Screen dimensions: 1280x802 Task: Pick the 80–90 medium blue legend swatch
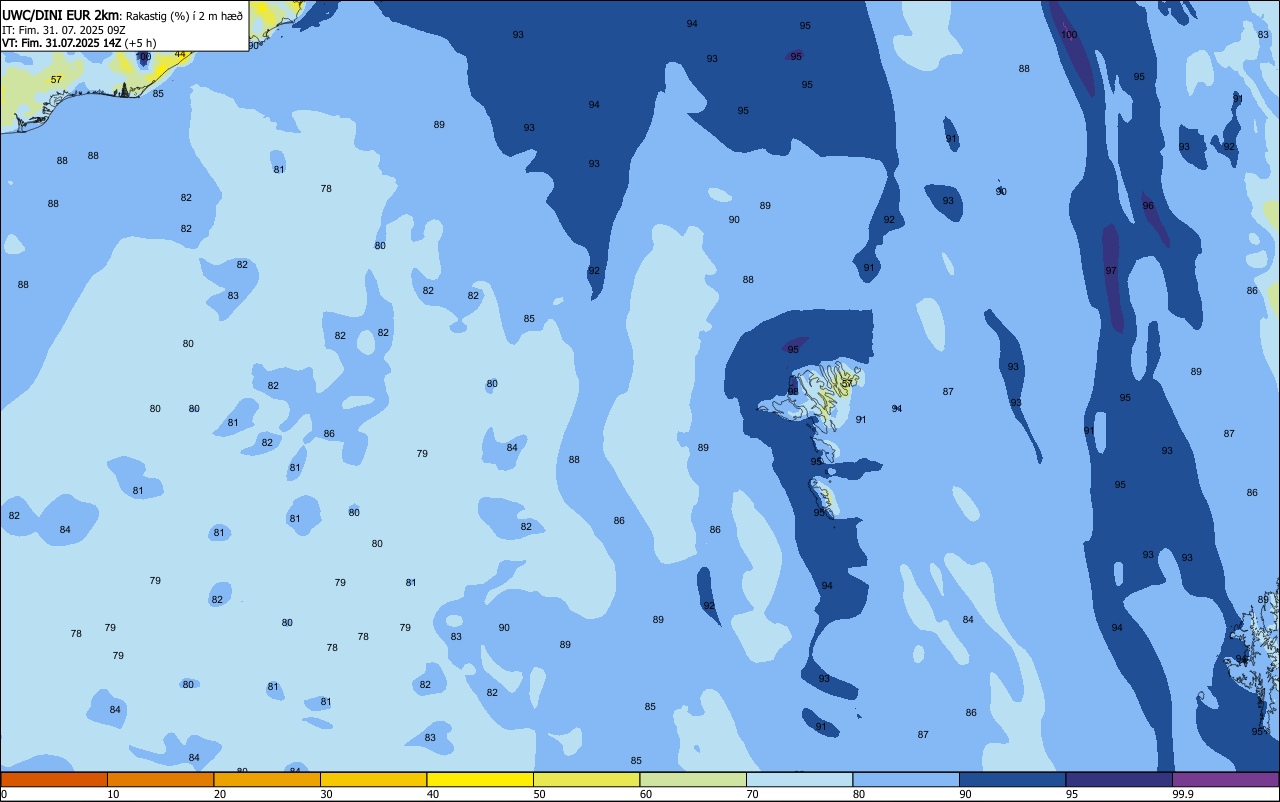[906, 779]
